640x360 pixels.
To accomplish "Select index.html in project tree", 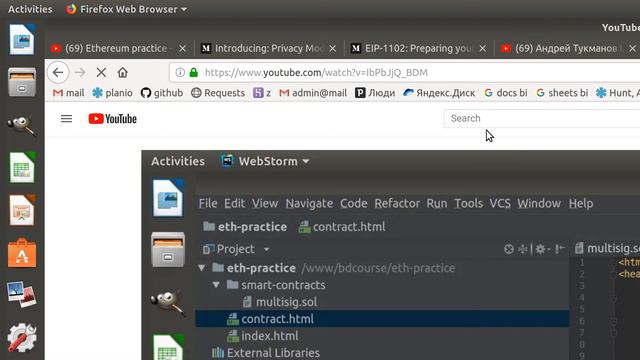I will click(x=263, y=336).
